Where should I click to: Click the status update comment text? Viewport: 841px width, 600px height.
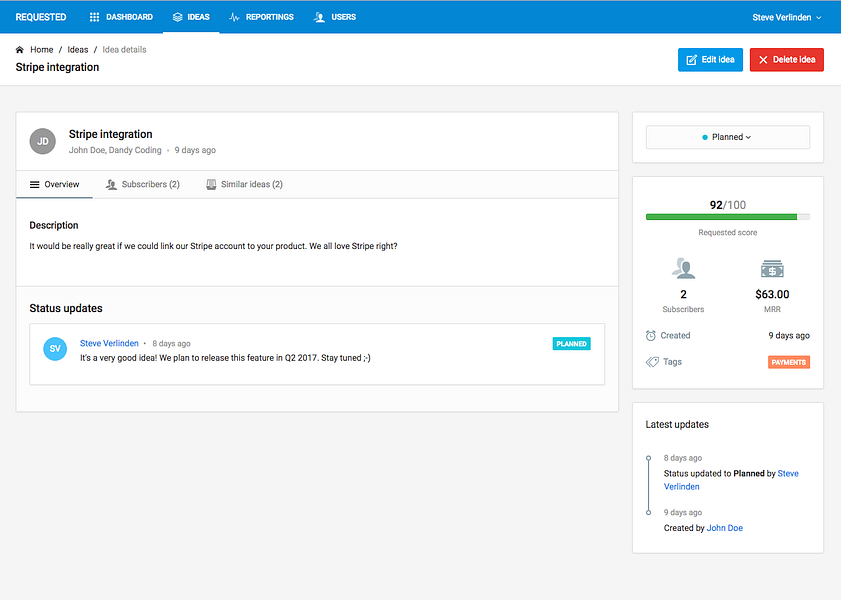pyautogui.click(x=225, y=358)
